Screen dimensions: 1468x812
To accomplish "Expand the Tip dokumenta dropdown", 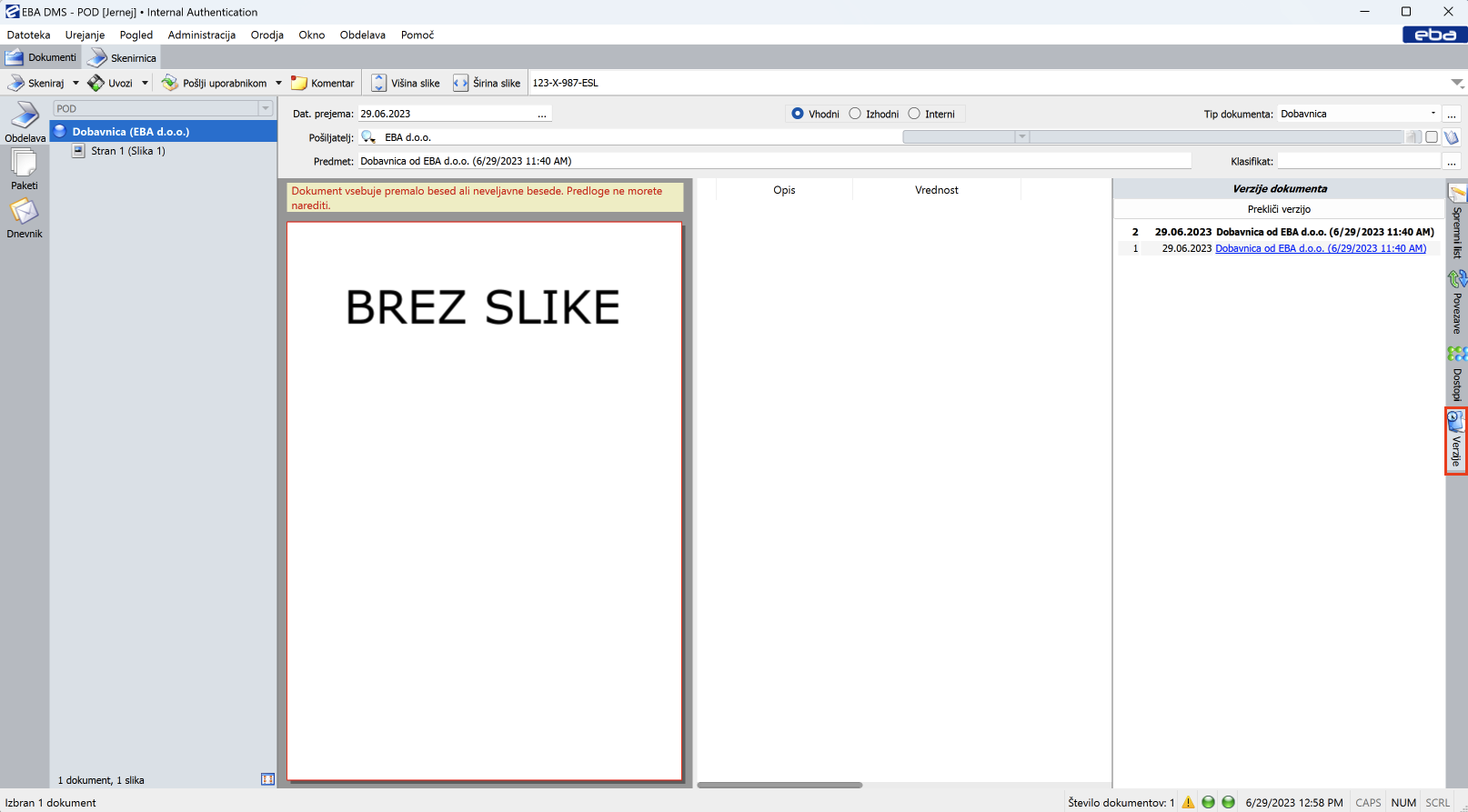I will tap(1433, 114).
